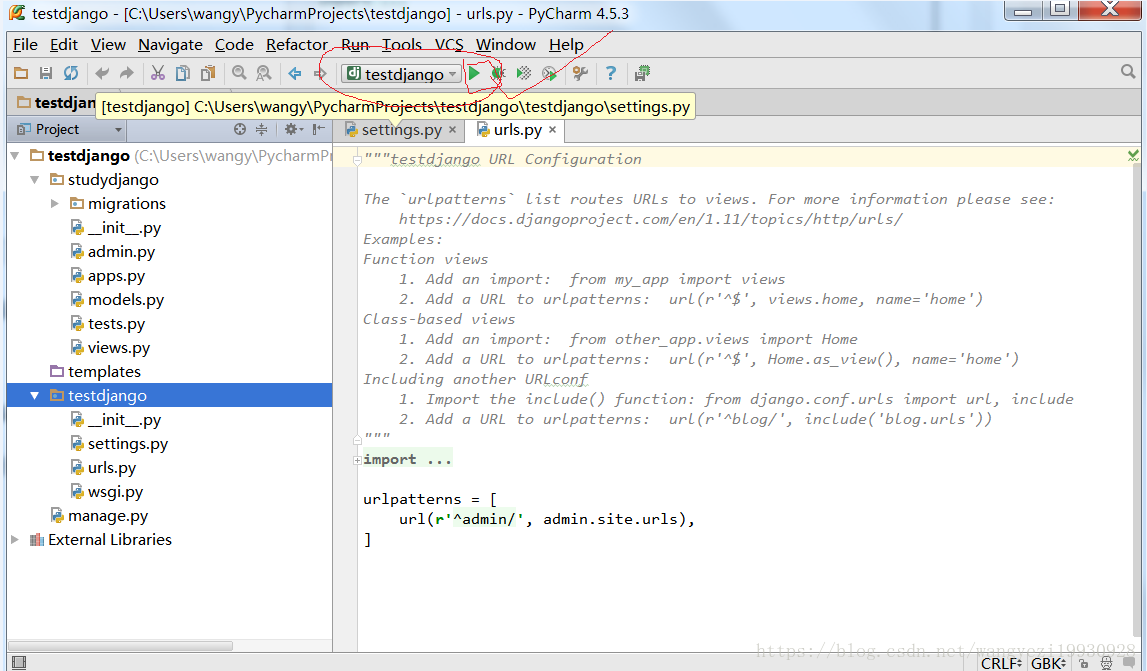Hide the Project tool window
This screenshot has height=671, width=1147.
[x=318, y=130]
